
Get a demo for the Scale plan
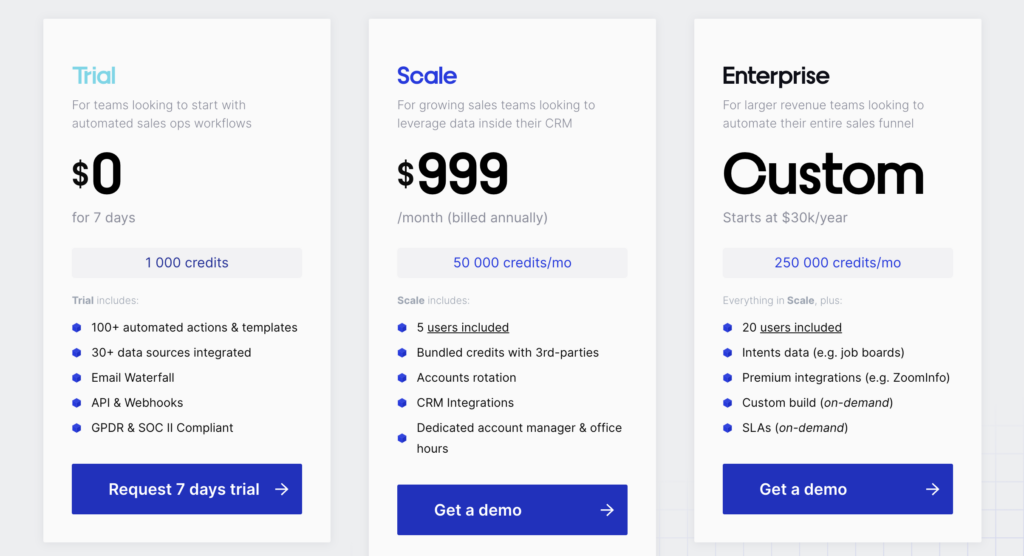[x=512, y=510]
